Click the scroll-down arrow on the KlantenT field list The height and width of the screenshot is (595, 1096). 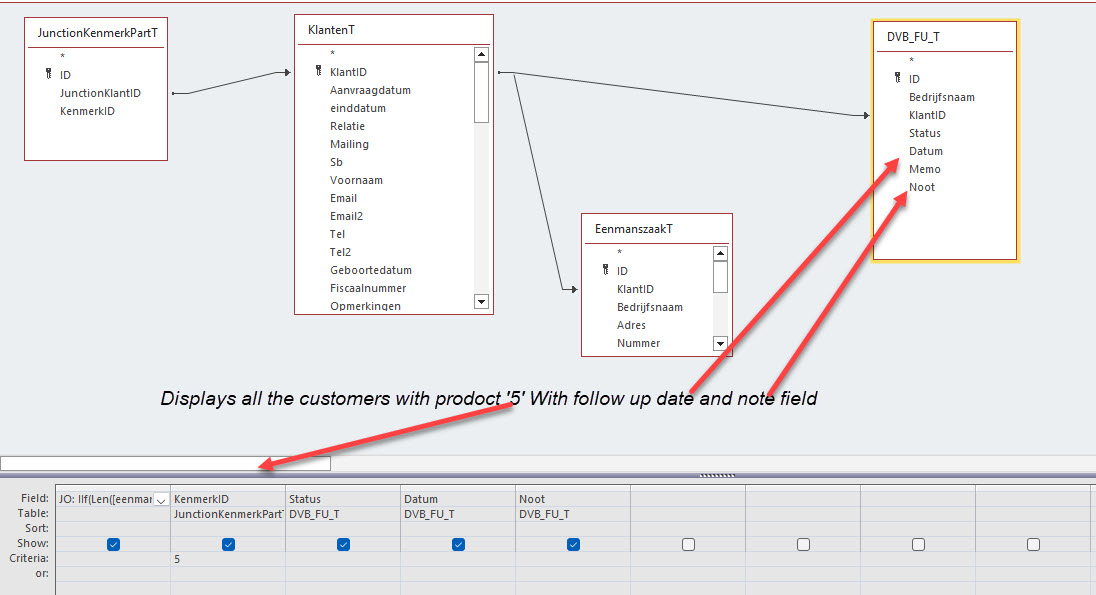pyautogui.click(x=481, y=301)
